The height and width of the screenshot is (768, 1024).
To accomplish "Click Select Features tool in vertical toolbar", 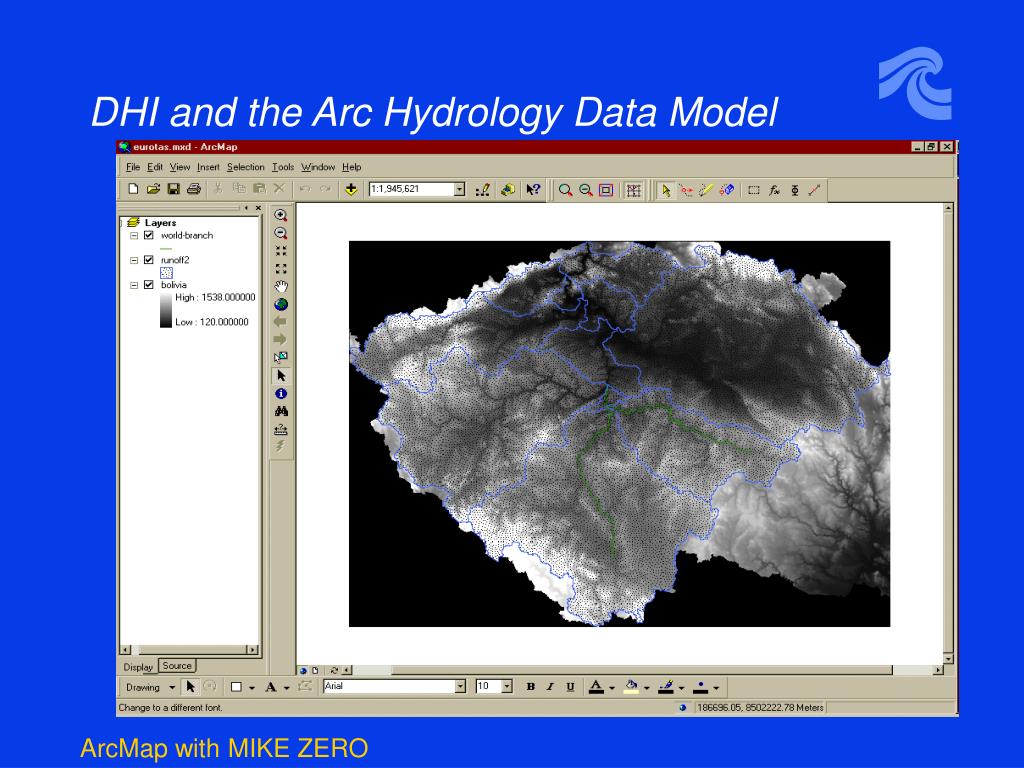I will coord(281,357).
